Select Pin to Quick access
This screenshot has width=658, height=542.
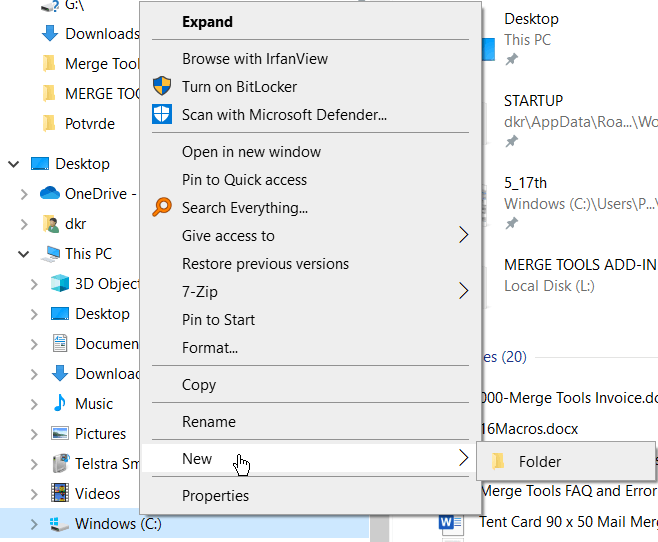click(x=311, y=180)
